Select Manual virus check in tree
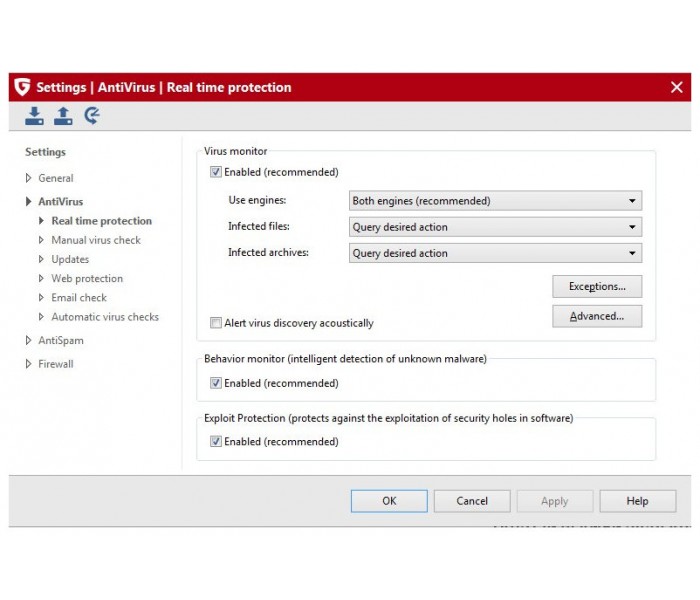Viewport: 700px width, 600px height. [96, 240]
